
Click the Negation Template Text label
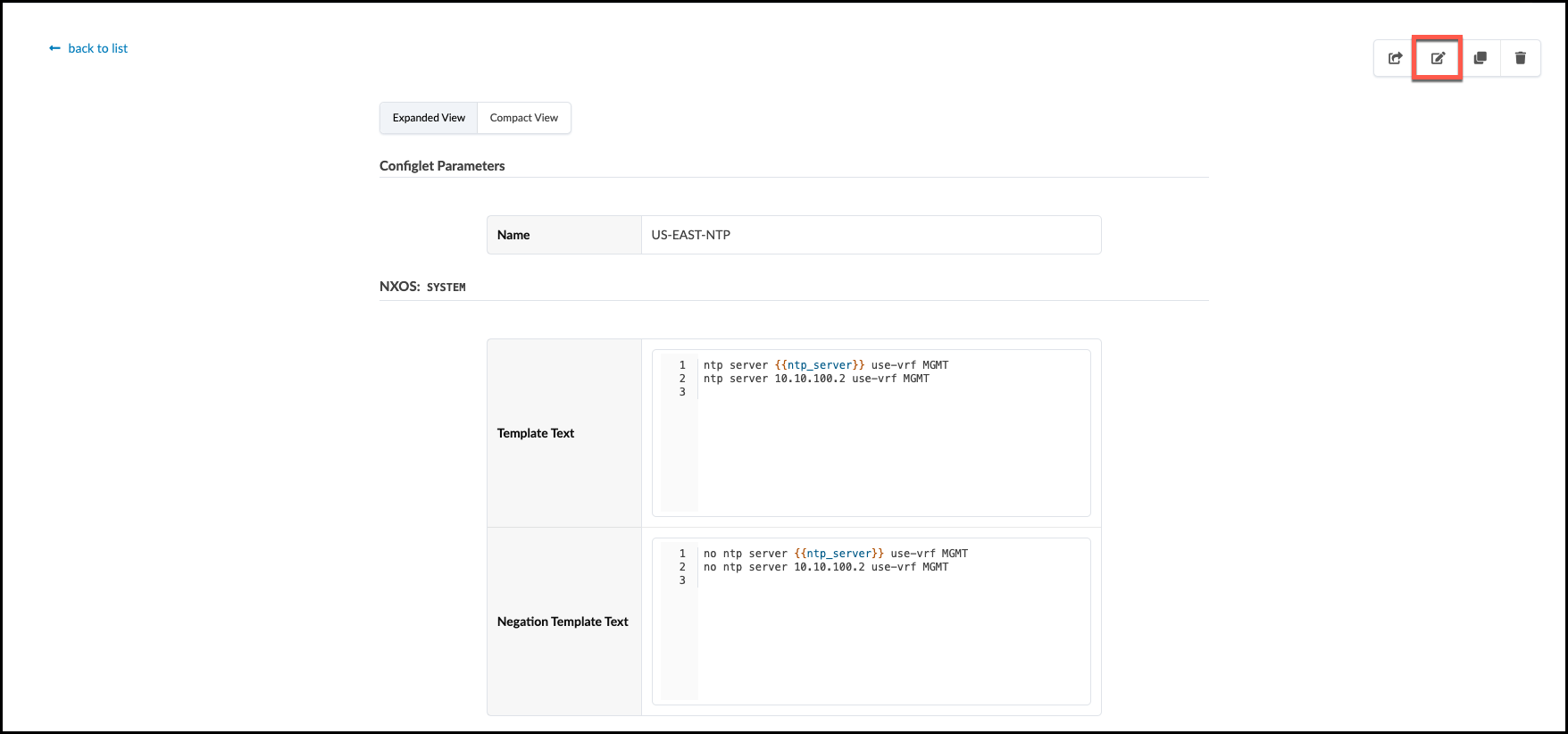pos(563,621)
